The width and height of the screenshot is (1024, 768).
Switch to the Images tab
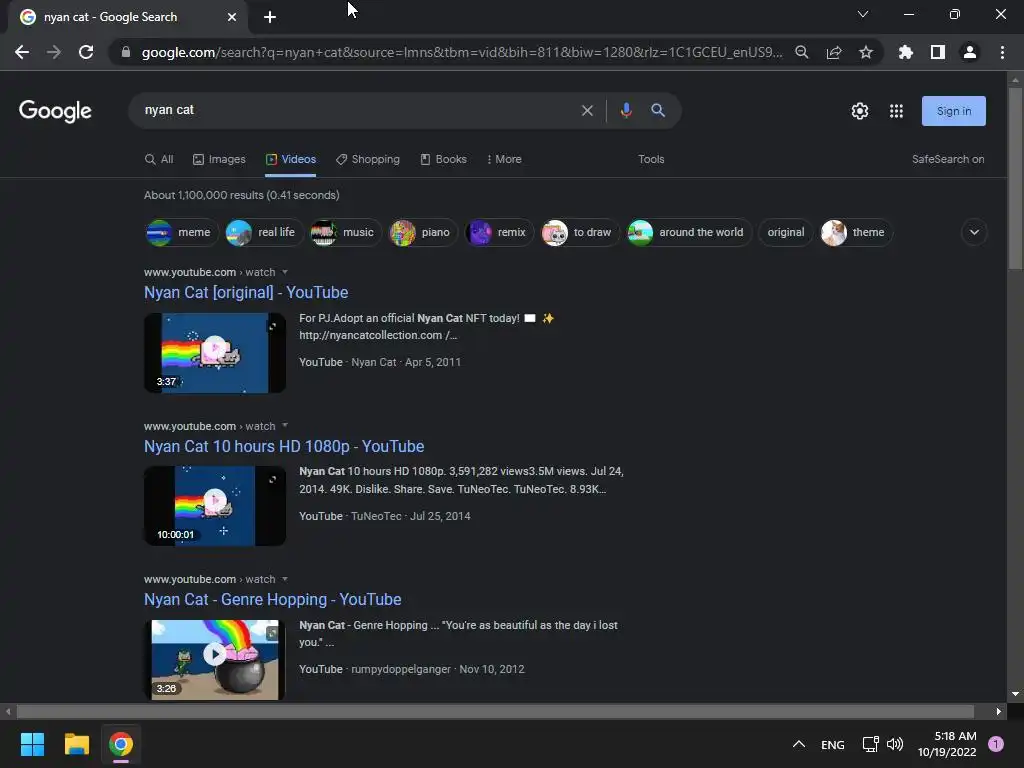(x=219, y=159)
